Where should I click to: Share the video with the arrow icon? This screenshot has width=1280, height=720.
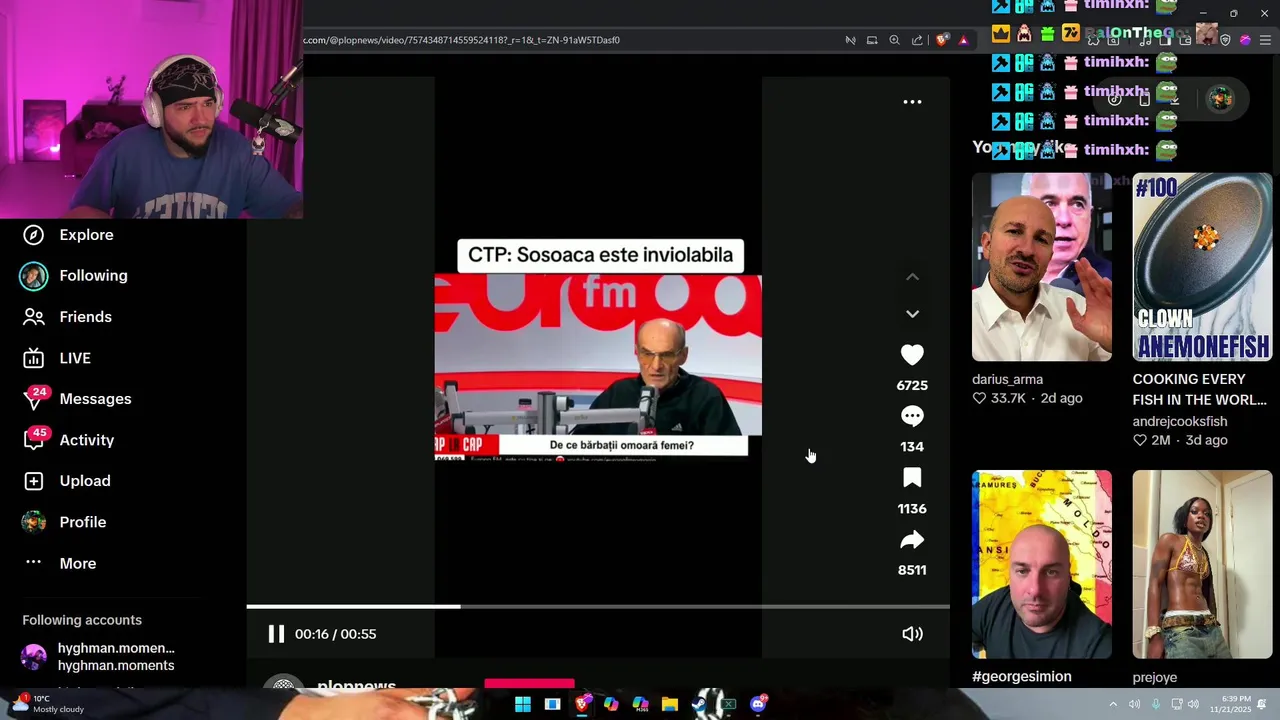coord(912,540)
